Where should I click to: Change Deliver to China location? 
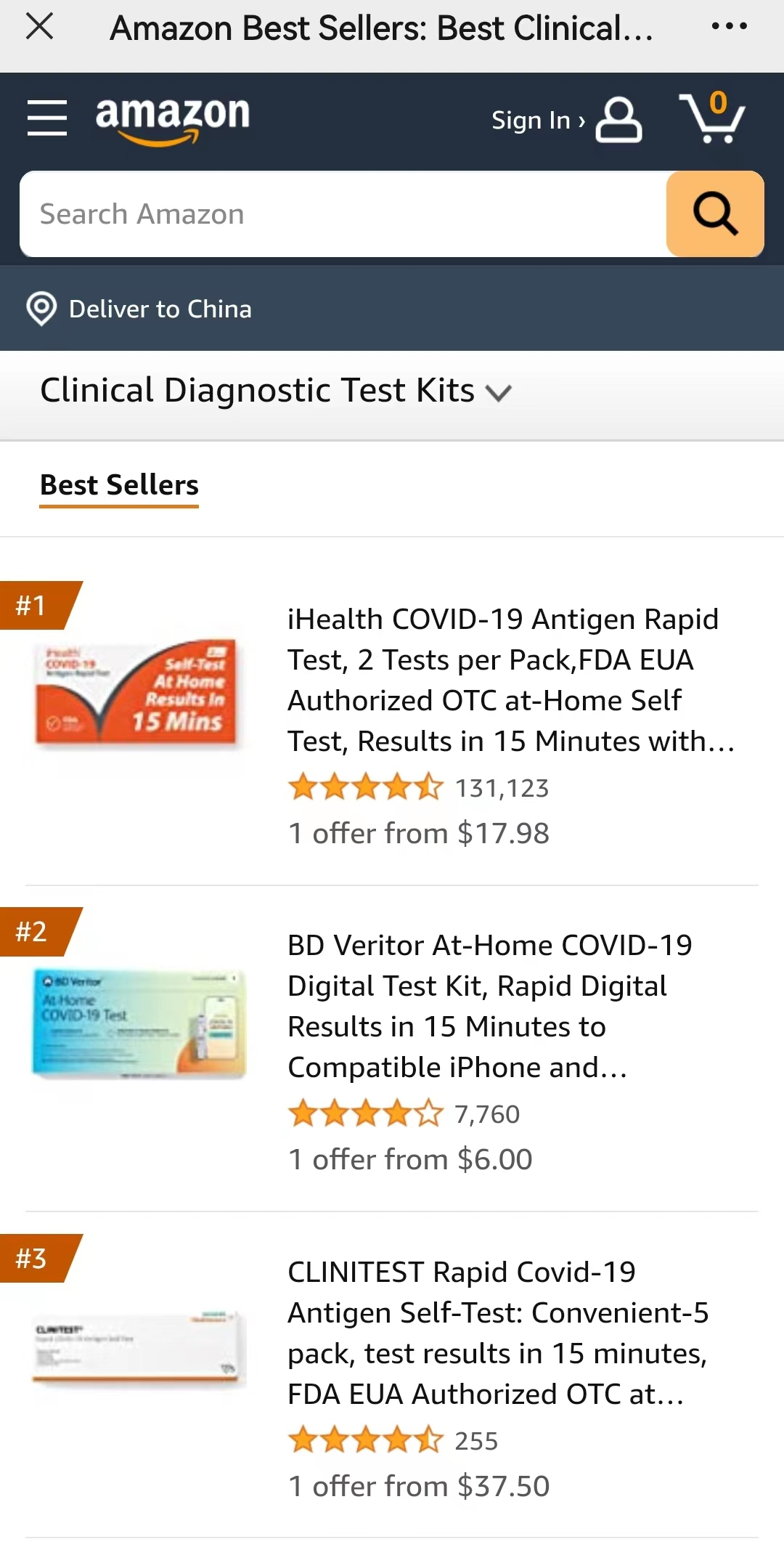pyautogui.click(x=160, y=309)
